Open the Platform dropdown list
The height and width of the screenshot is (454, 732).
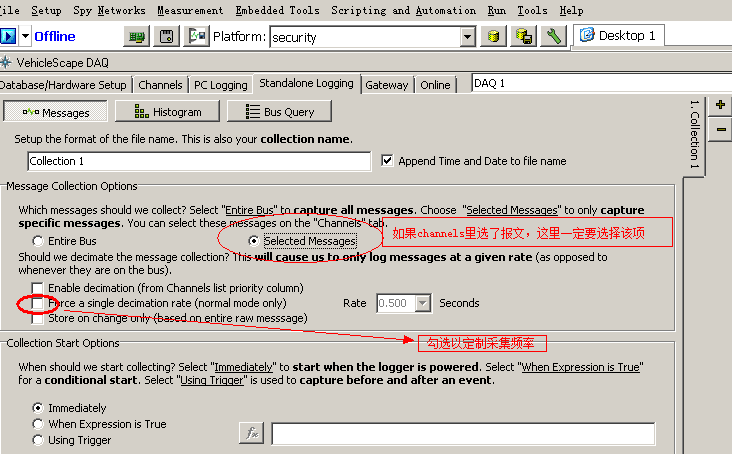click(467, 37)
